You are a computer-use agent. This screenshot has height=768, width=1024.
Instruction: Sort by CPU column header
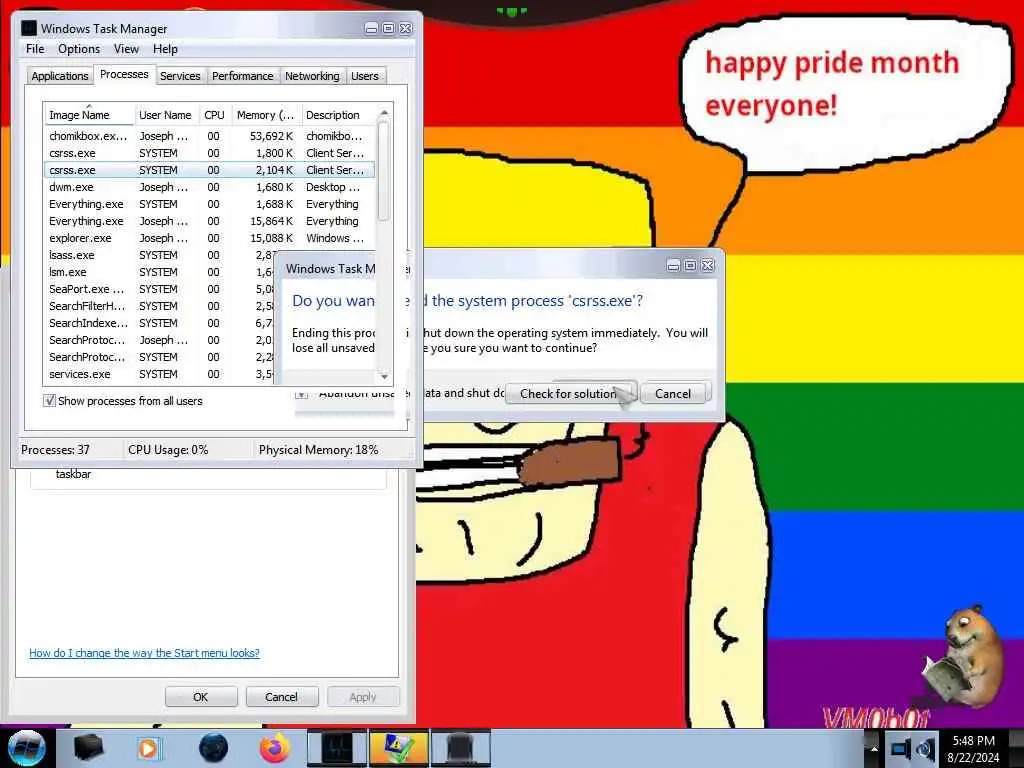tap(214, 115)
